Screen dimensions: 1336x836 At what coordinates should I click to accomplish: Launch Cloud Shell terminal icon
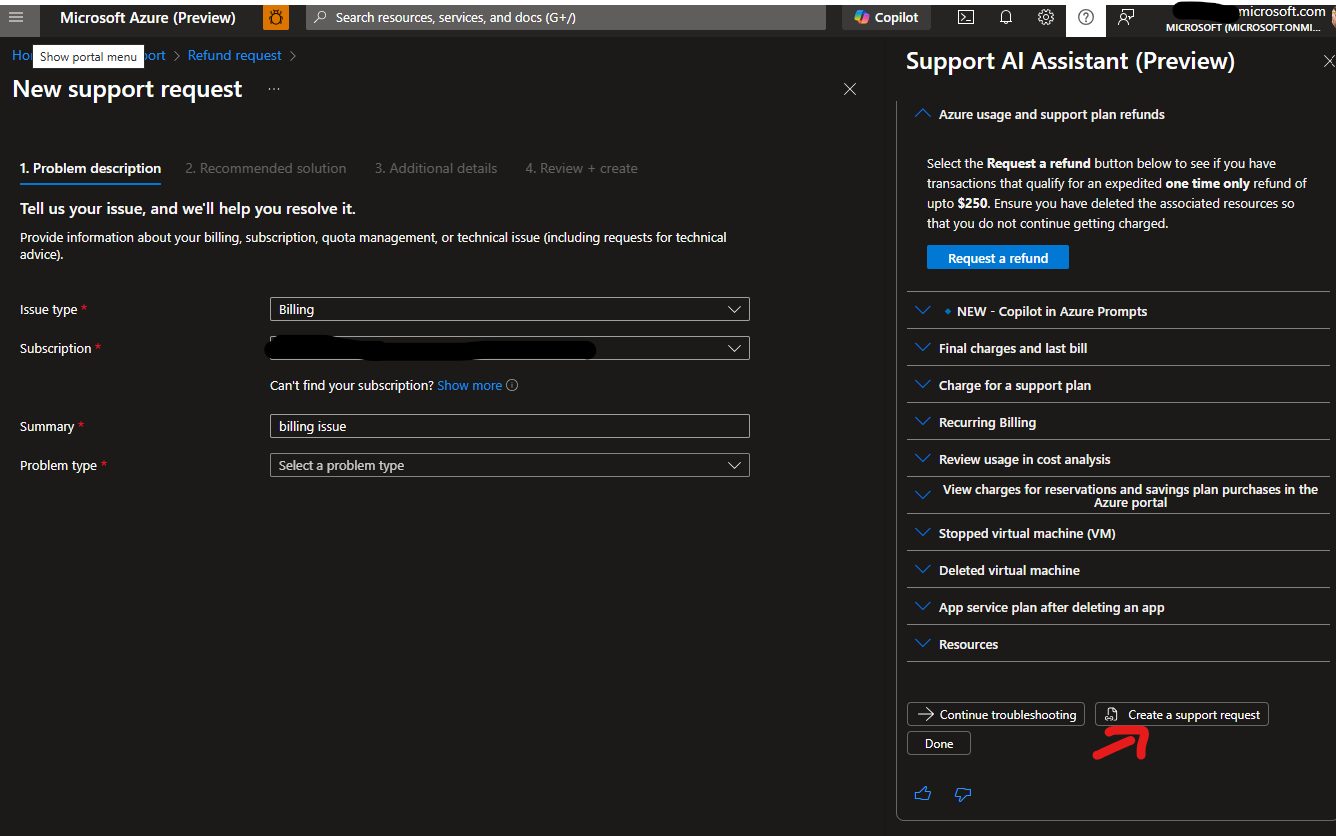point(966,17)
